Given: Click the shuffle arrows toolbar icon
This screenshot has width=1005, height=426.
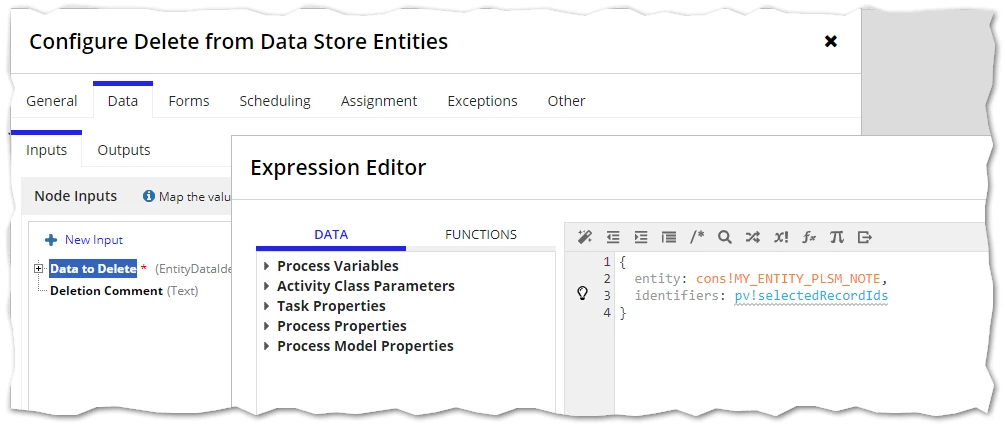Looking at the screenshot, I should (752, 237).
